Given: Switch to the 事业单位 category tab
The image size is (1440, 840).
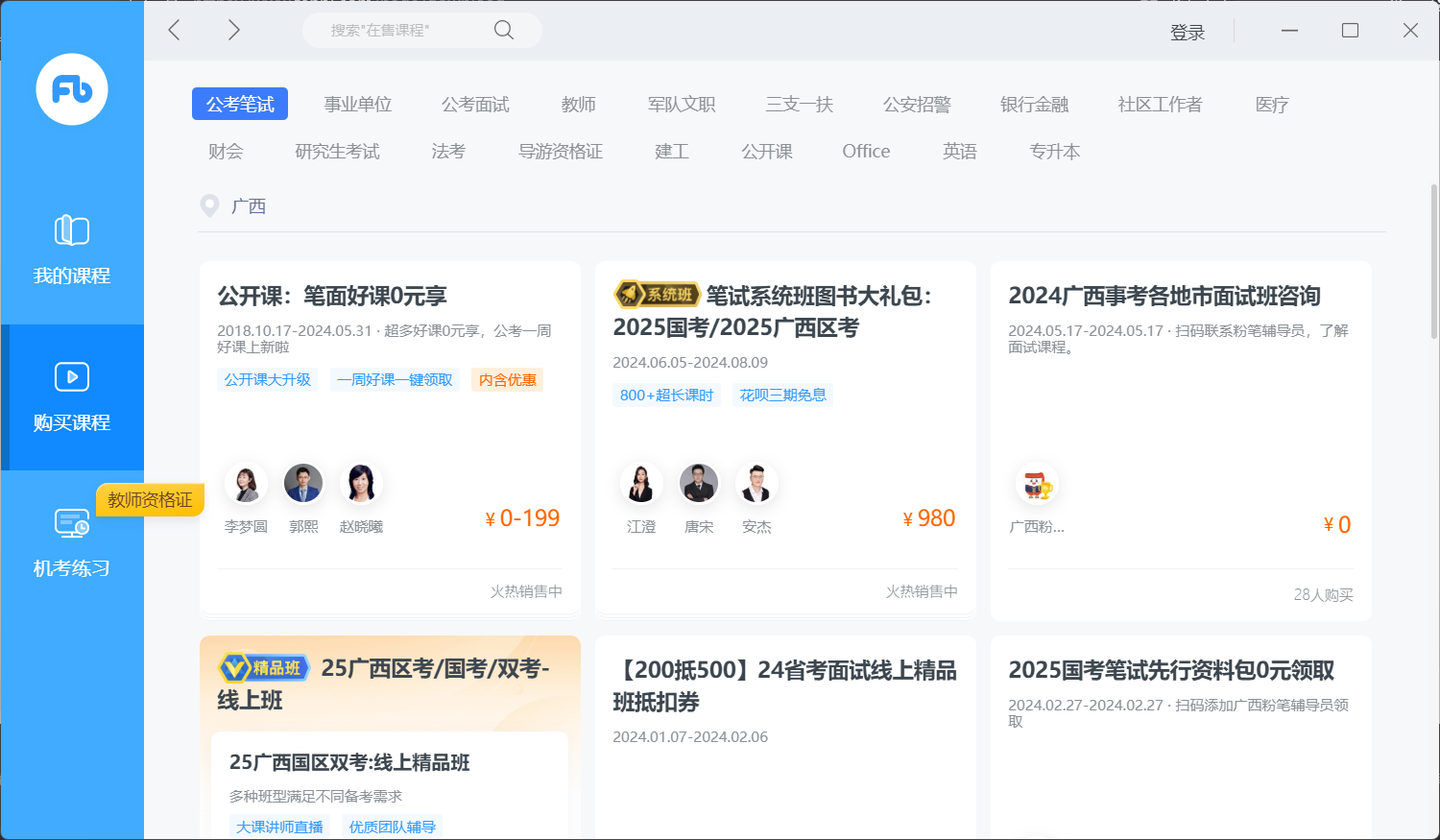Looking at the screenshot, I should pos(357,105).
